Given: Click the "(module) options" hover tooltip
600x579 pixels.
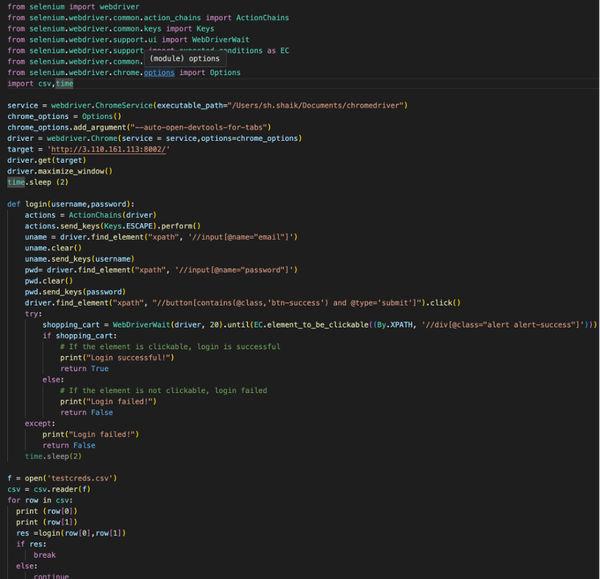Looking at the screenshot, I should pos(185,59).
